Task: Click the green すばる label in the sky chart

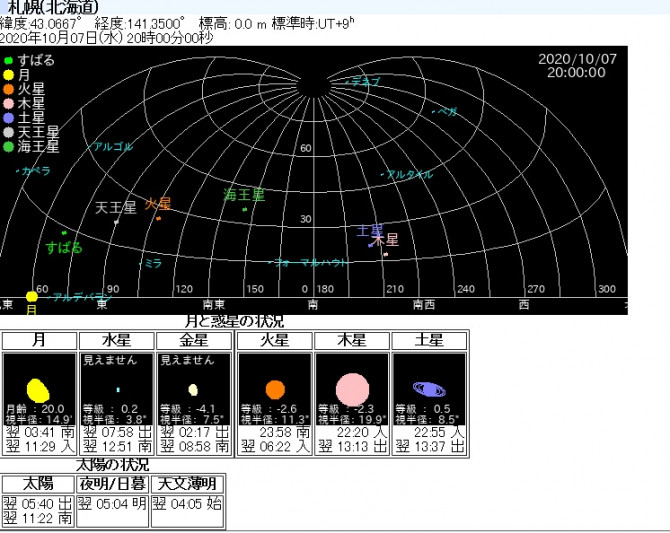Action: point(64,247)
